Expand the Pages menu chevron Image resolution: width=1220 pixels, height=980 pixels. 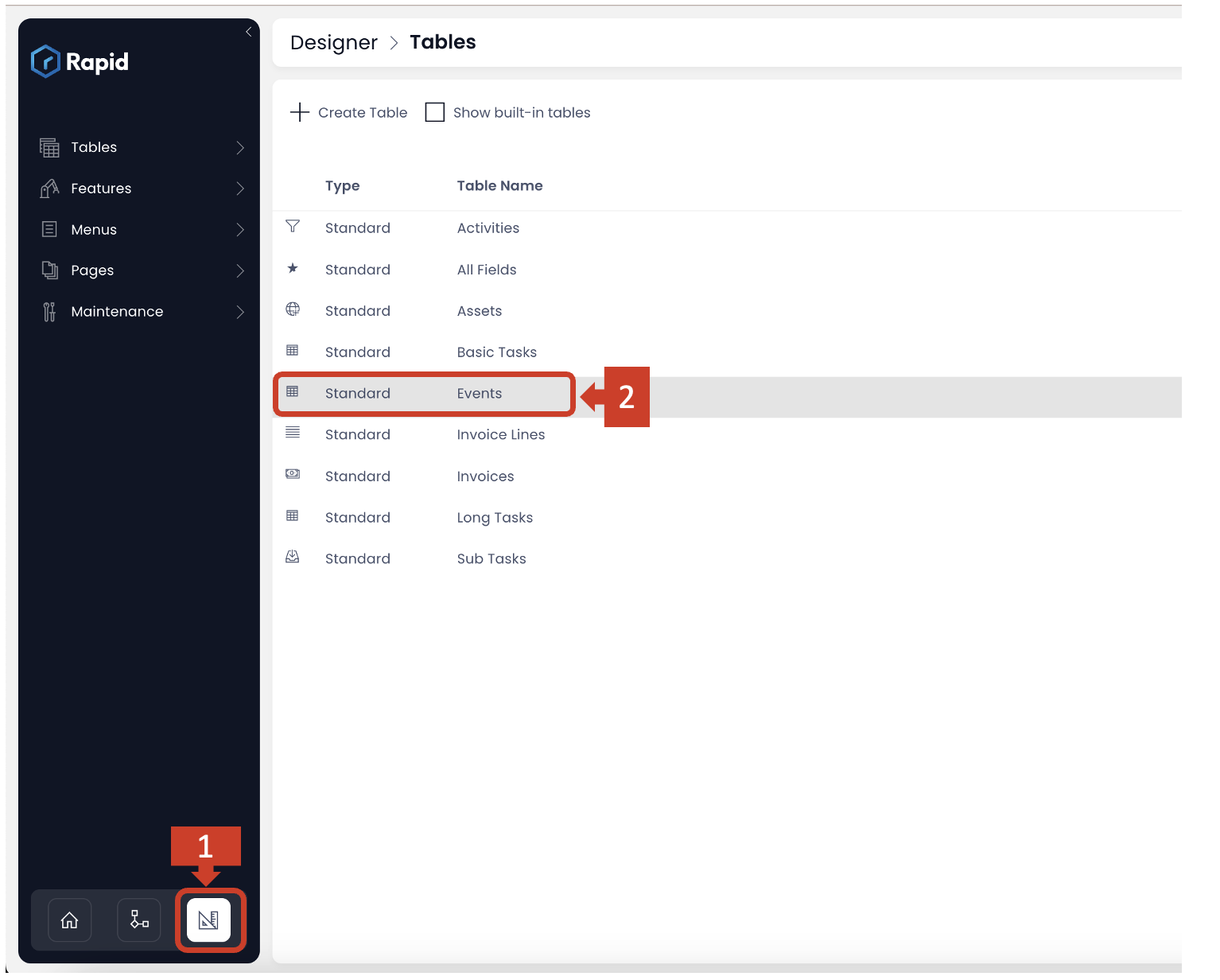(x=240, y=270)
